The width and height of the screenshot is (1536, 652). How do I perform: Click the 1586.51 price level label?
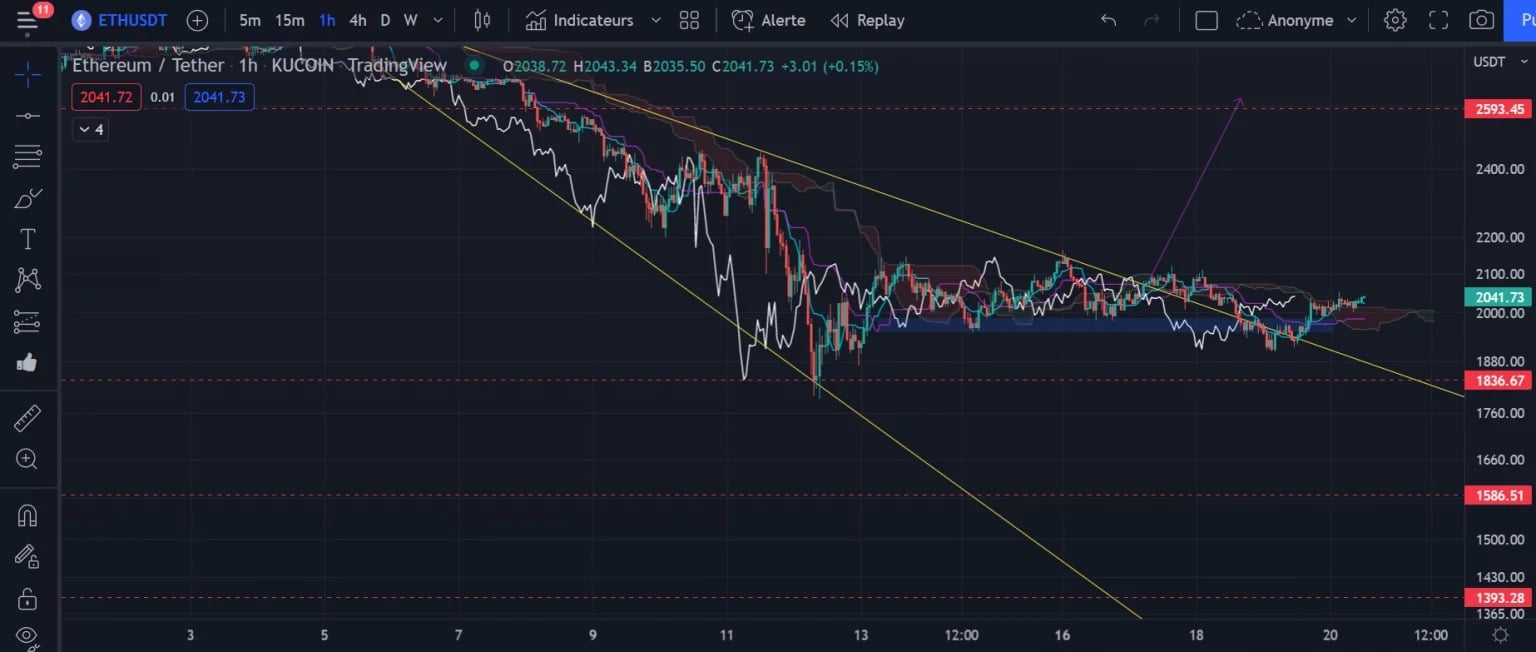[1497, 495]
